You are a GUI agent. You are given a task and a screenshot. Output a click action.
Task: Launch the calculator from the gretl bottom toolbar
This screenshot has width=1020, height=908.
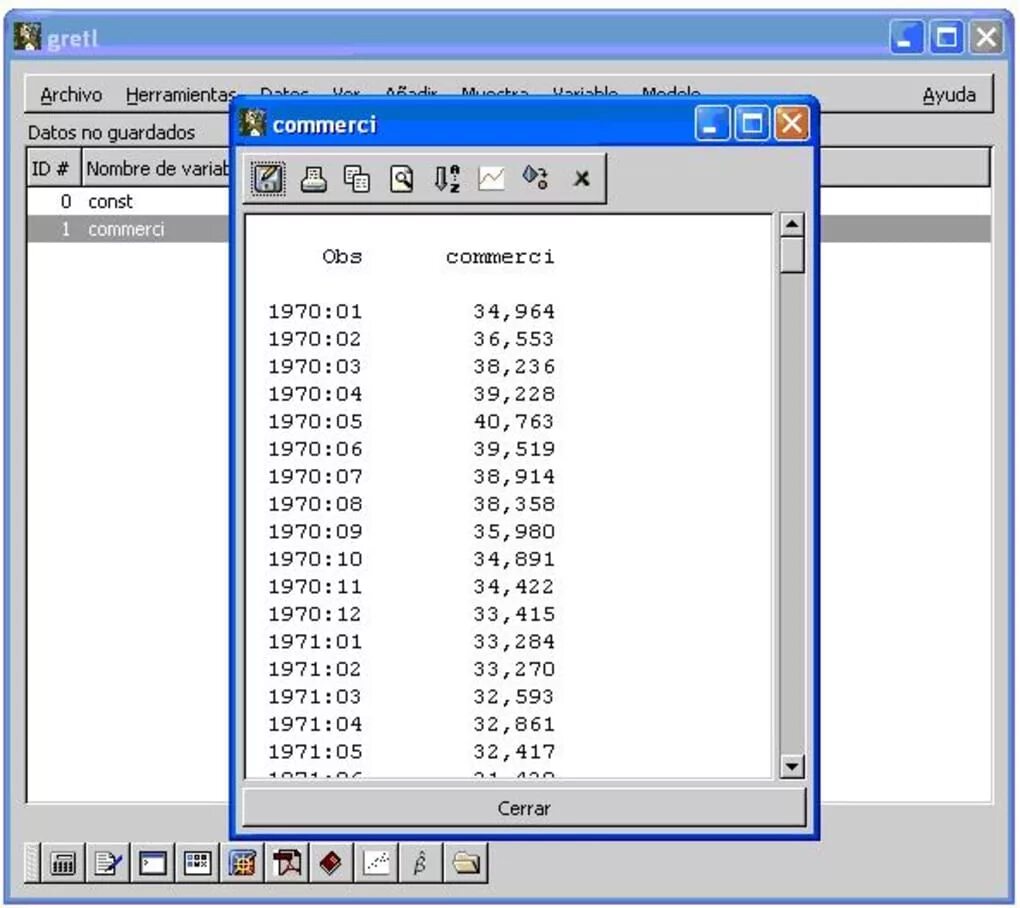62,864
